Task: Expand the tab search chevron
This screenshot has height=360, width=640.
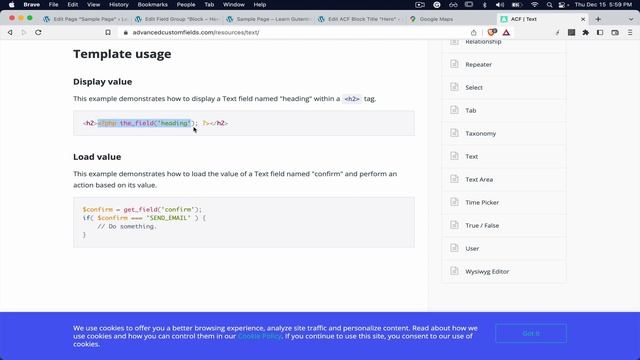Action: click(x=631, y=19)
